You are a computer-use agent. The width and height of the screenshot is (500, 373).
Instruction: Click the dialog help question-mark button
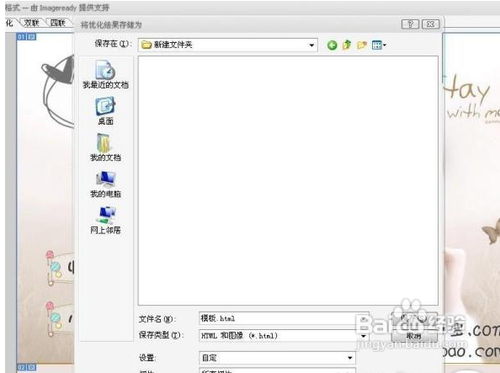pyautogui.click(x=410, y=24)
